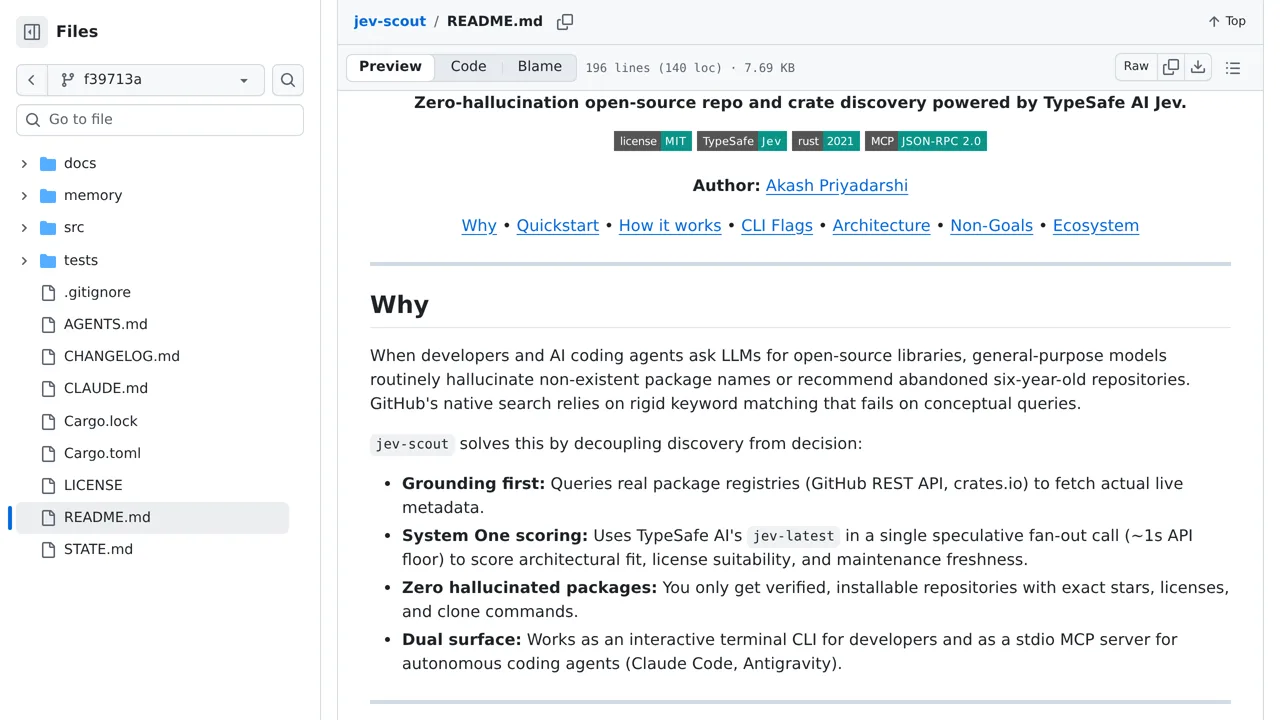Click the src folder icon
This screenshot has height=720, width=1280.
click(x=48, y=227)
